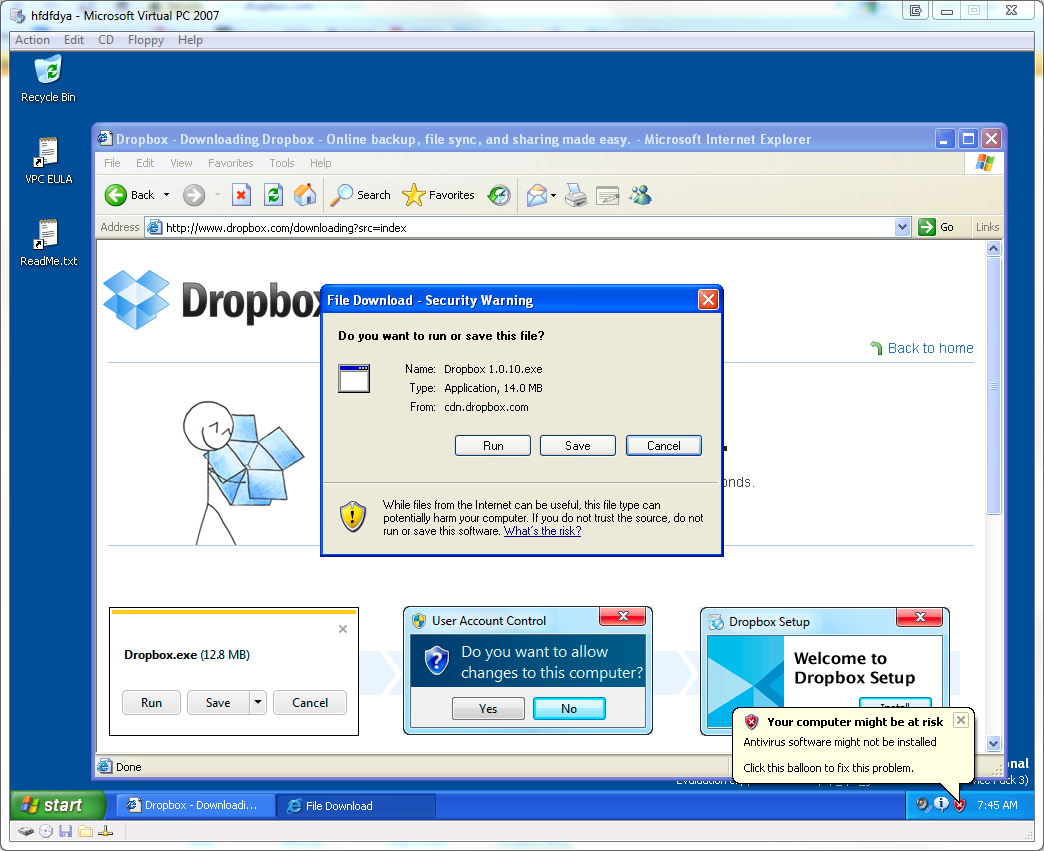Open the "What's the risk?" link
Viewport: 1044px width, 851px height.
coord(542,531)
